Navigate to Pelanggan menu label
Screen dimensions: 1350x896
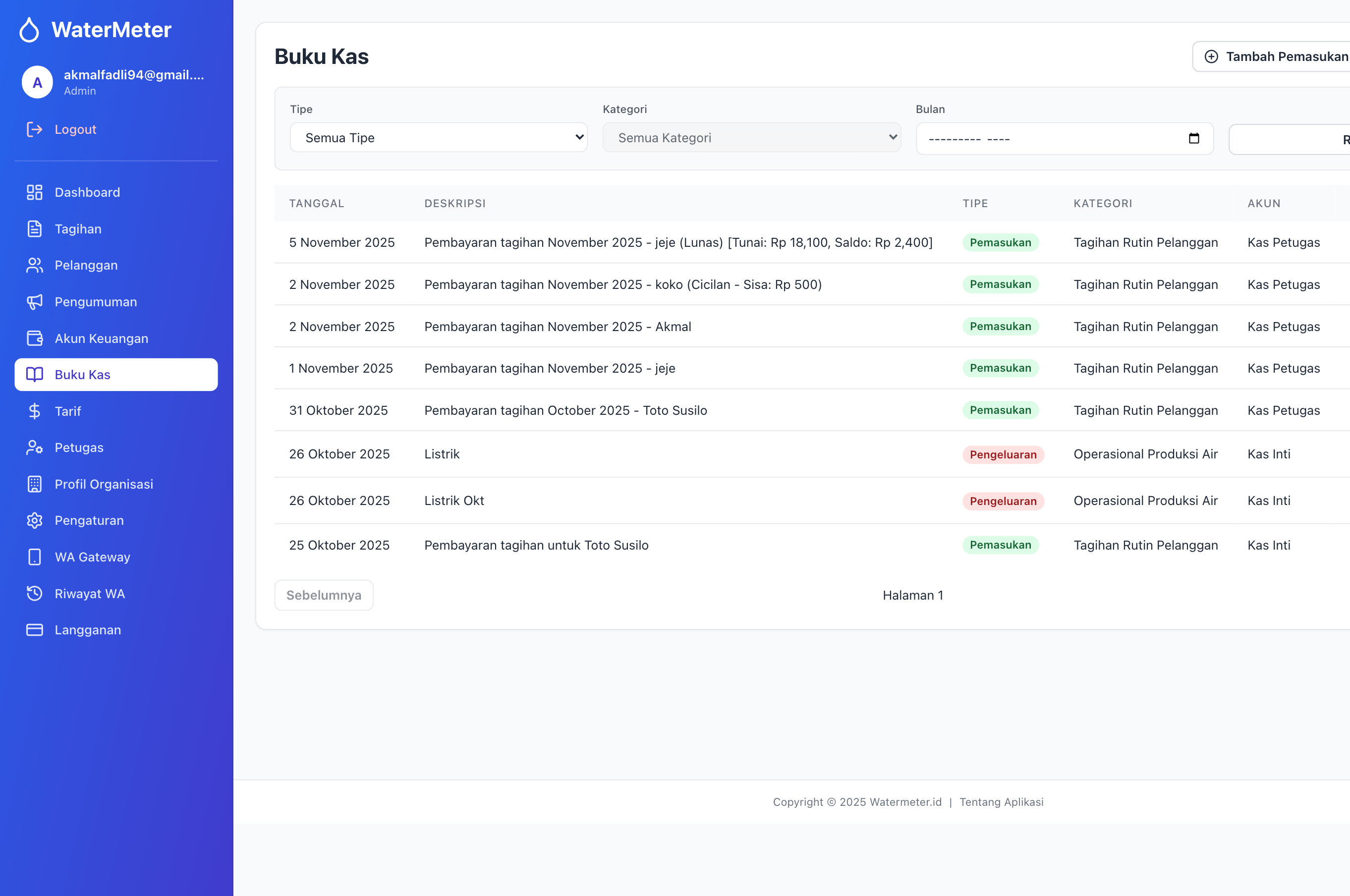[x=86, y=265]
